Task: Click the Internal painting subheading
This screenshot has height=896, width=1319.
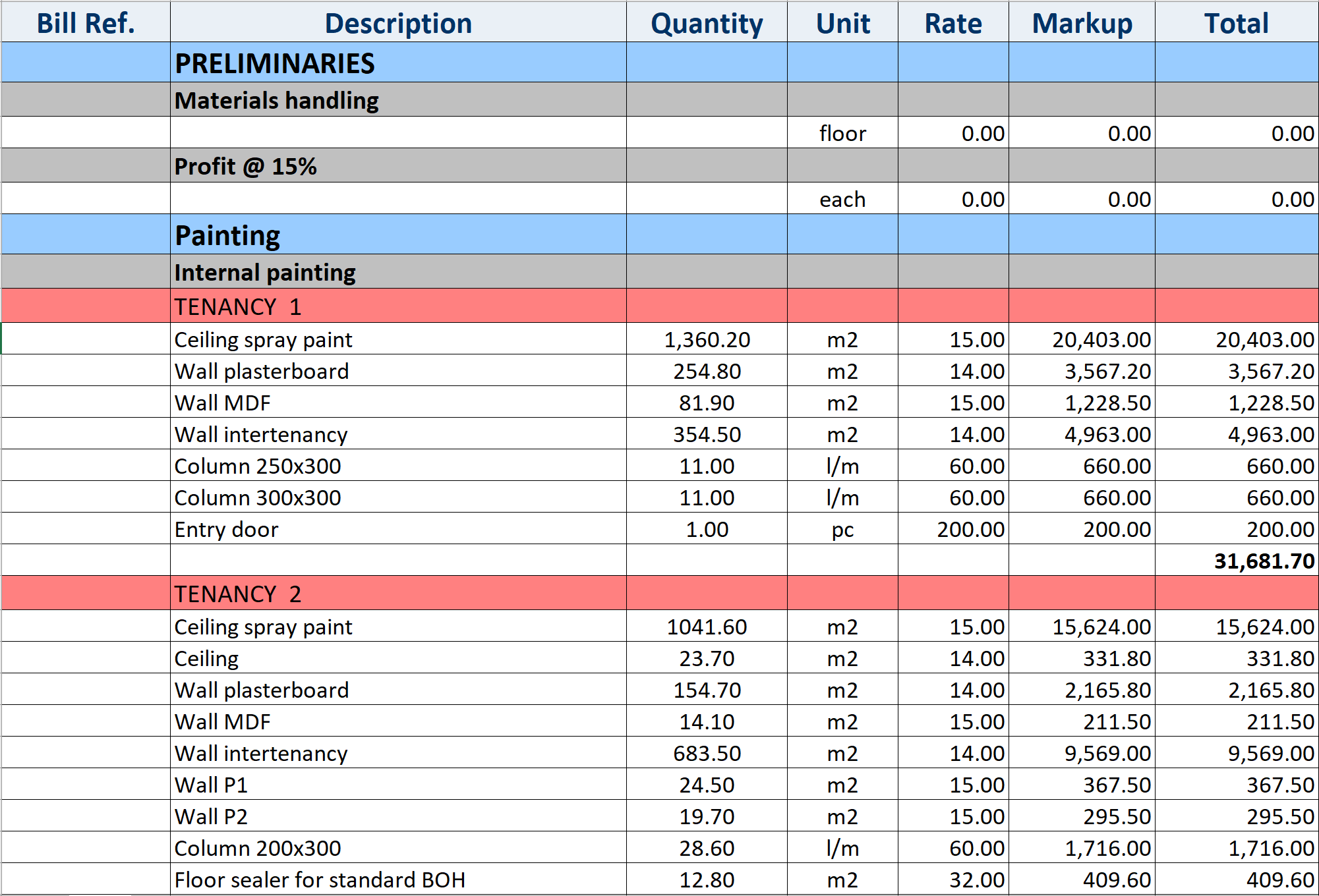Action: pos(265,272)
